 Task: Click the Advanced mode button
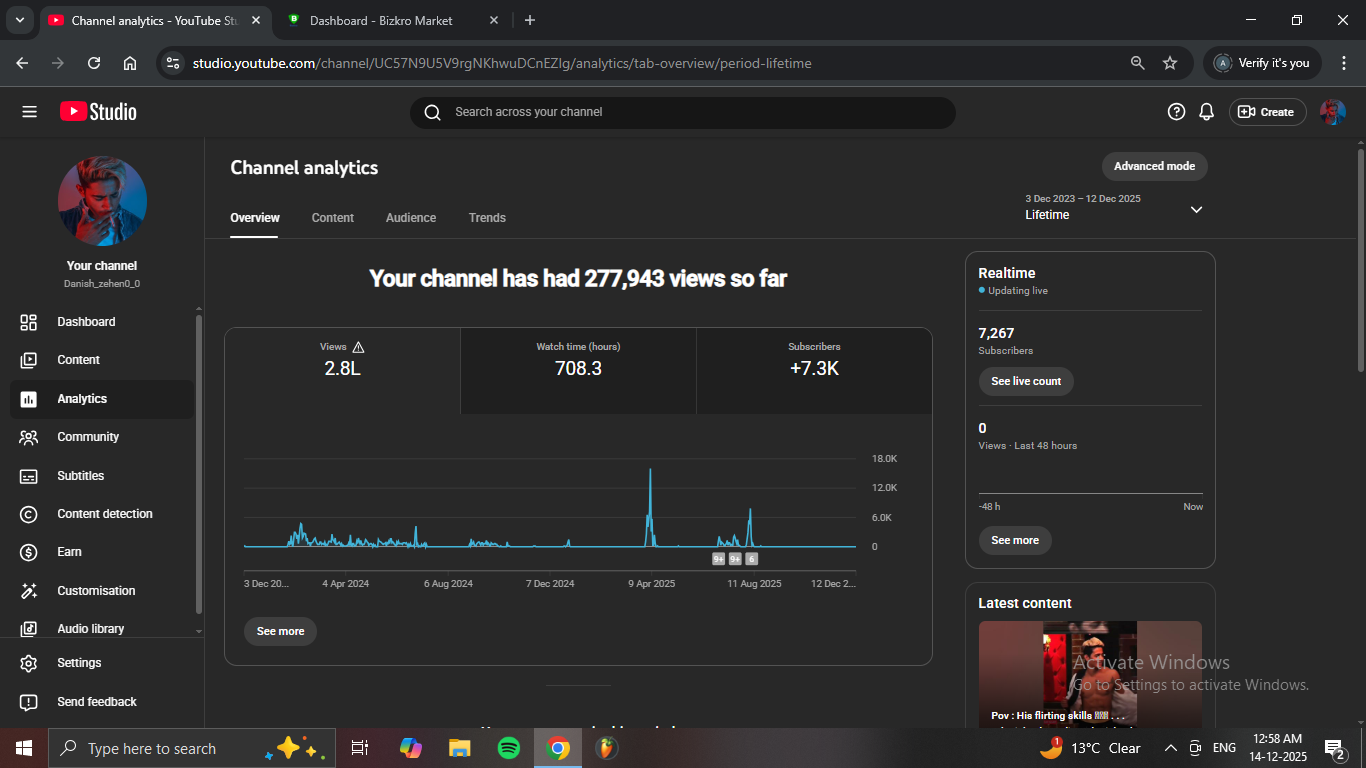(1154, 166)
